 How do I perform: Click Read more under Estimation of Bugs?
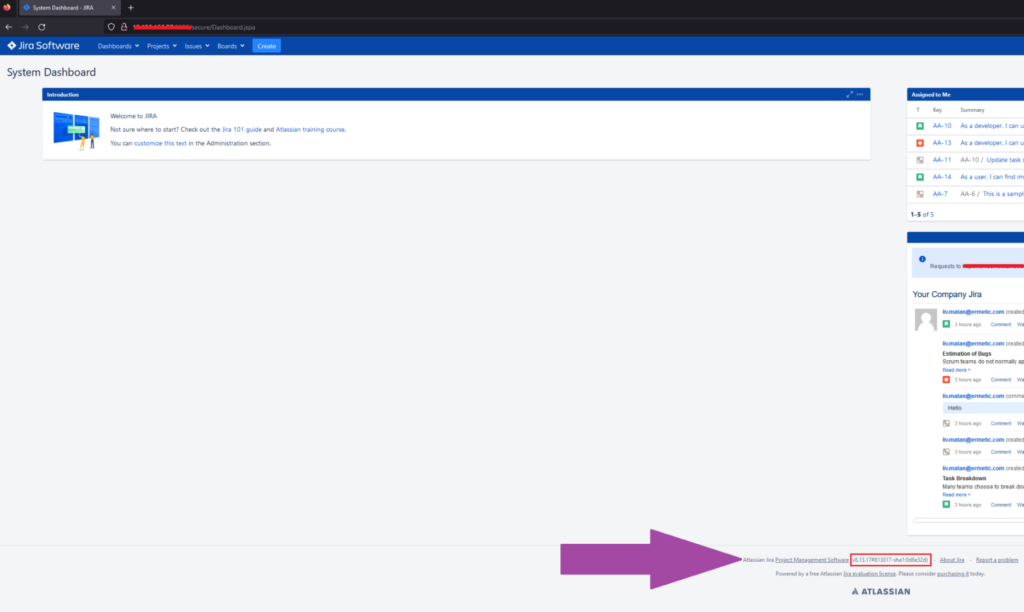[x=956, y=370]
